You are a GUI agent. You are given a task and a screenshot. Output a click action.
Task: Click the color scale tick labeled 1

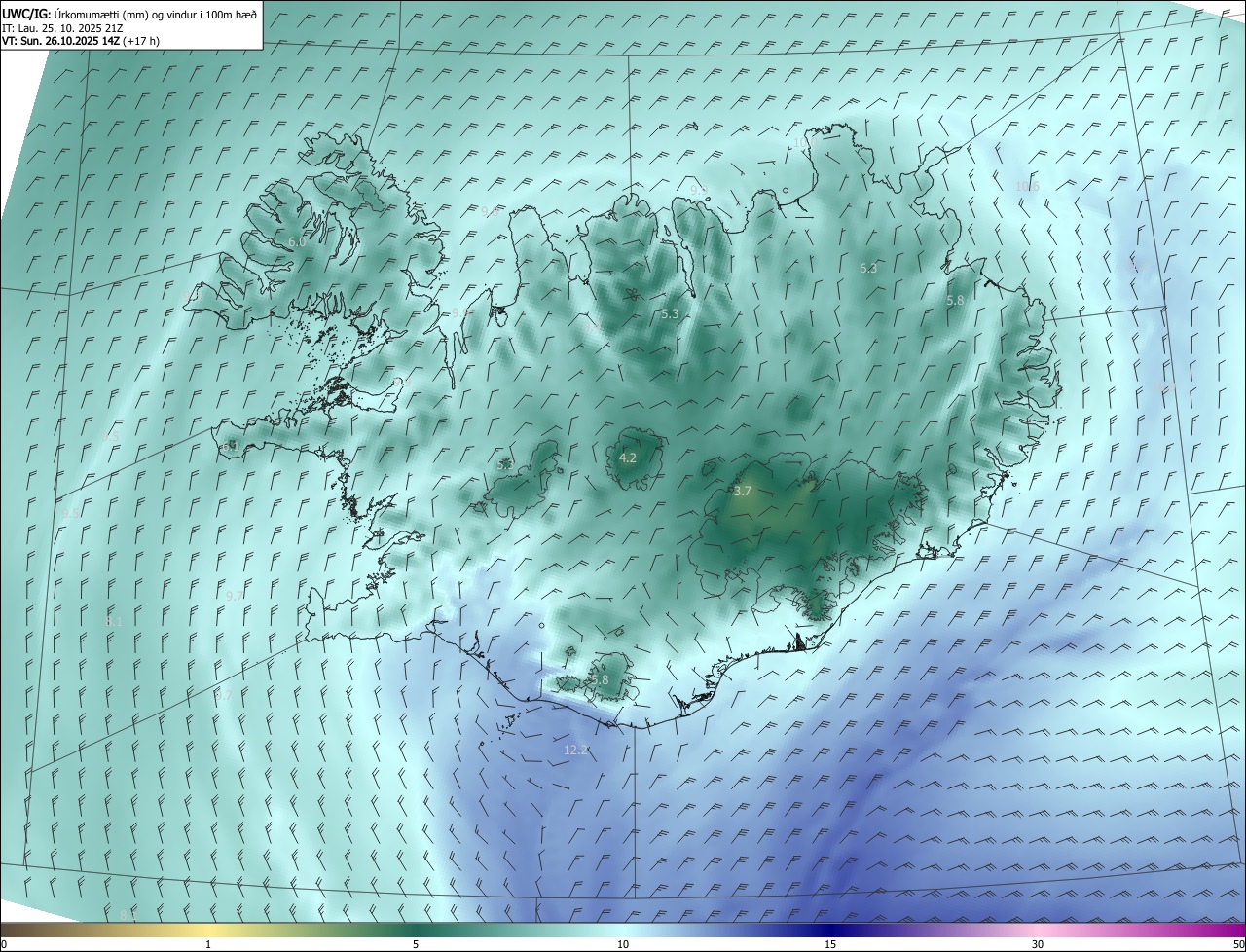[208, 944]
